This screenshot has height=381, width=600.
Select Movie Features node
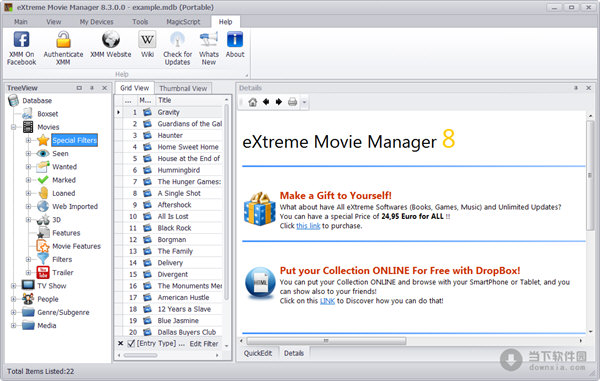point(76,246)
